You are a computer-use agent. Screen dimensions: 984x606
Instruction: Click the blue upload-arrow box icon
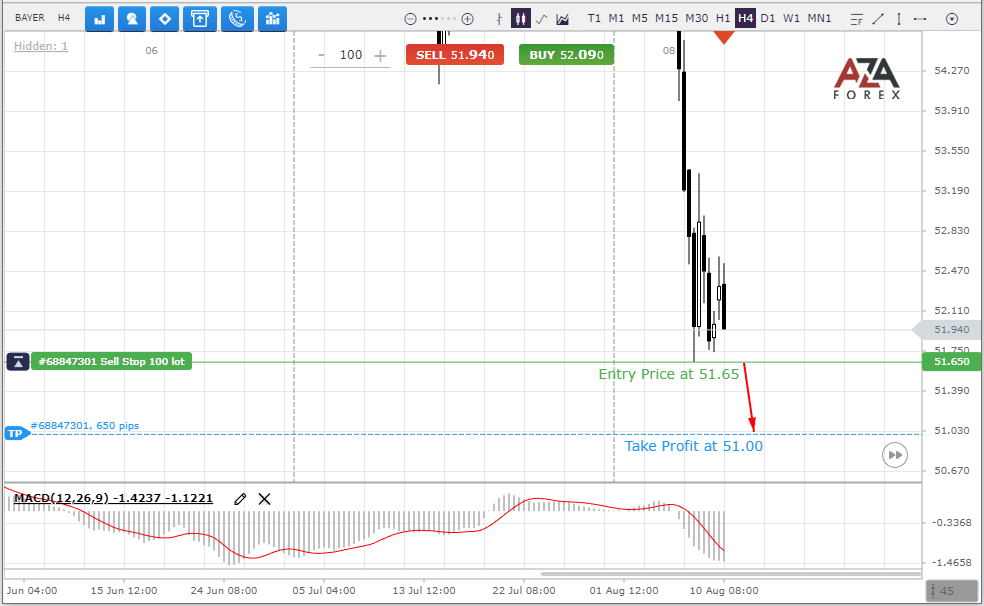coord(200,19)
